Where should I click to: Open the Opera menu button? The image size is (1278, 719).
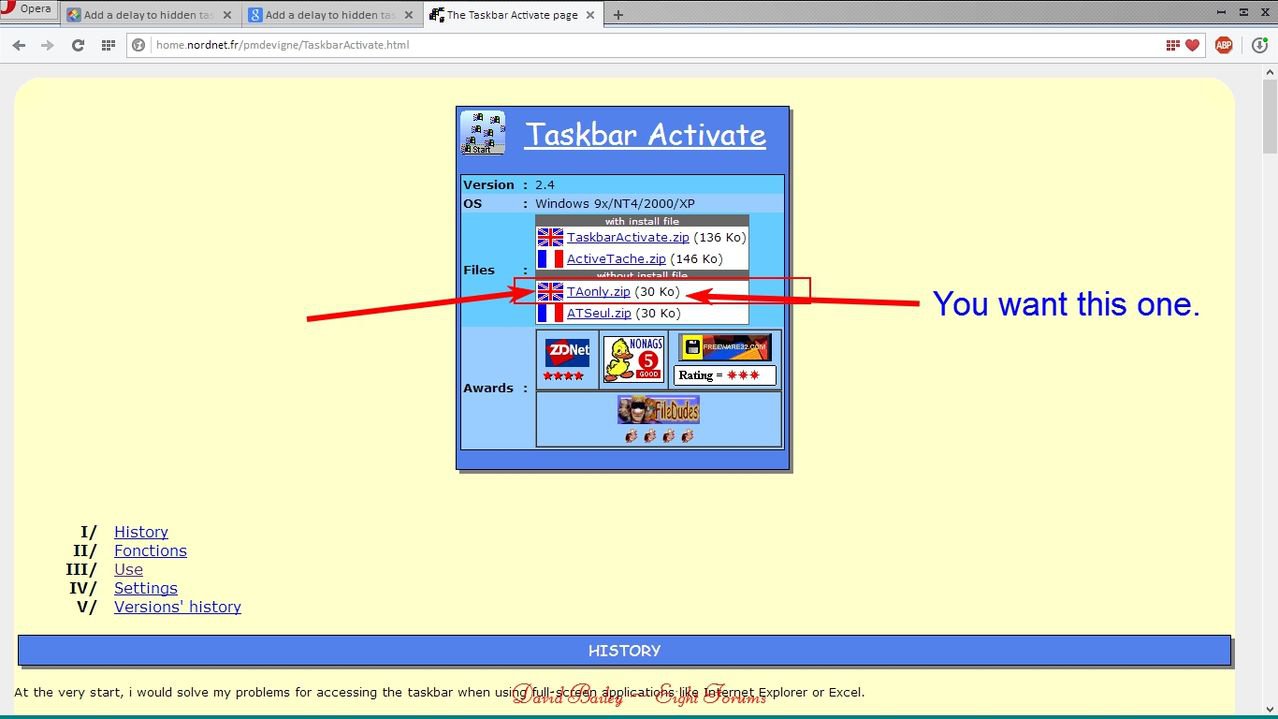28,11
